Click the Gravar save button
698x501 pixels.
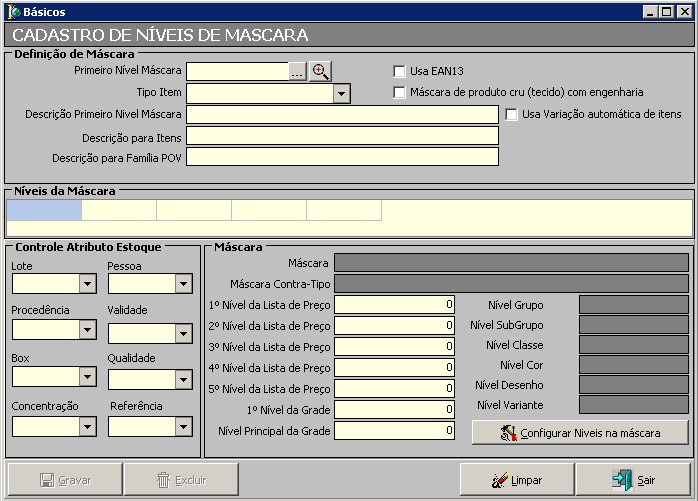click(x=65, y=480)
